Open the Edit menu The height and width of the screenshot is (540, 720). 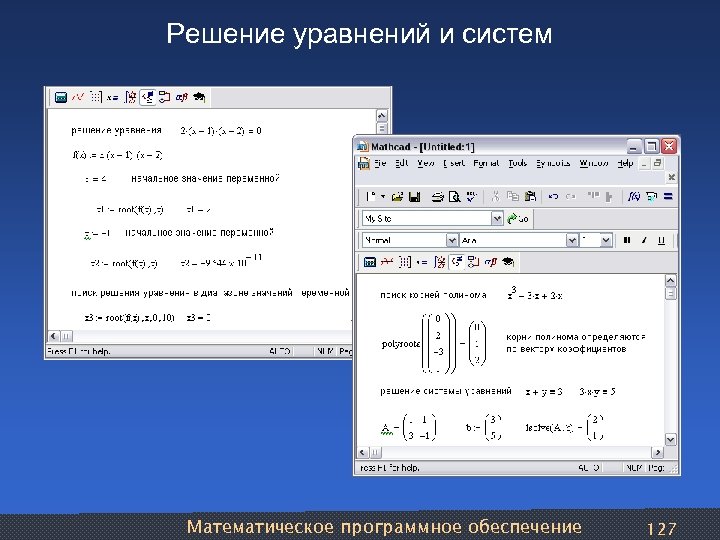click(402, 163)
